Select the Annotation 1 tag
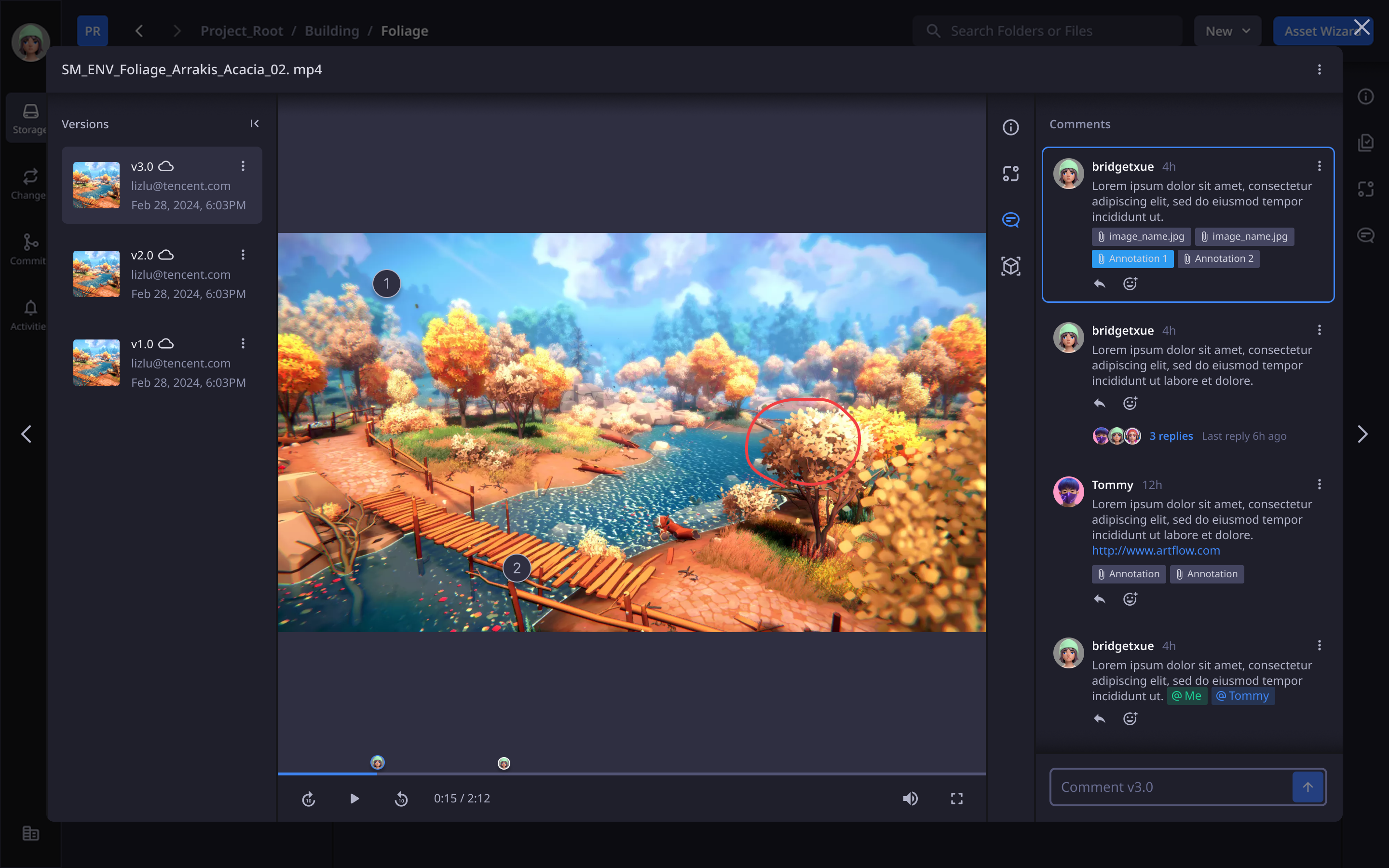1389x868 pixels. tap(1132, 259)
